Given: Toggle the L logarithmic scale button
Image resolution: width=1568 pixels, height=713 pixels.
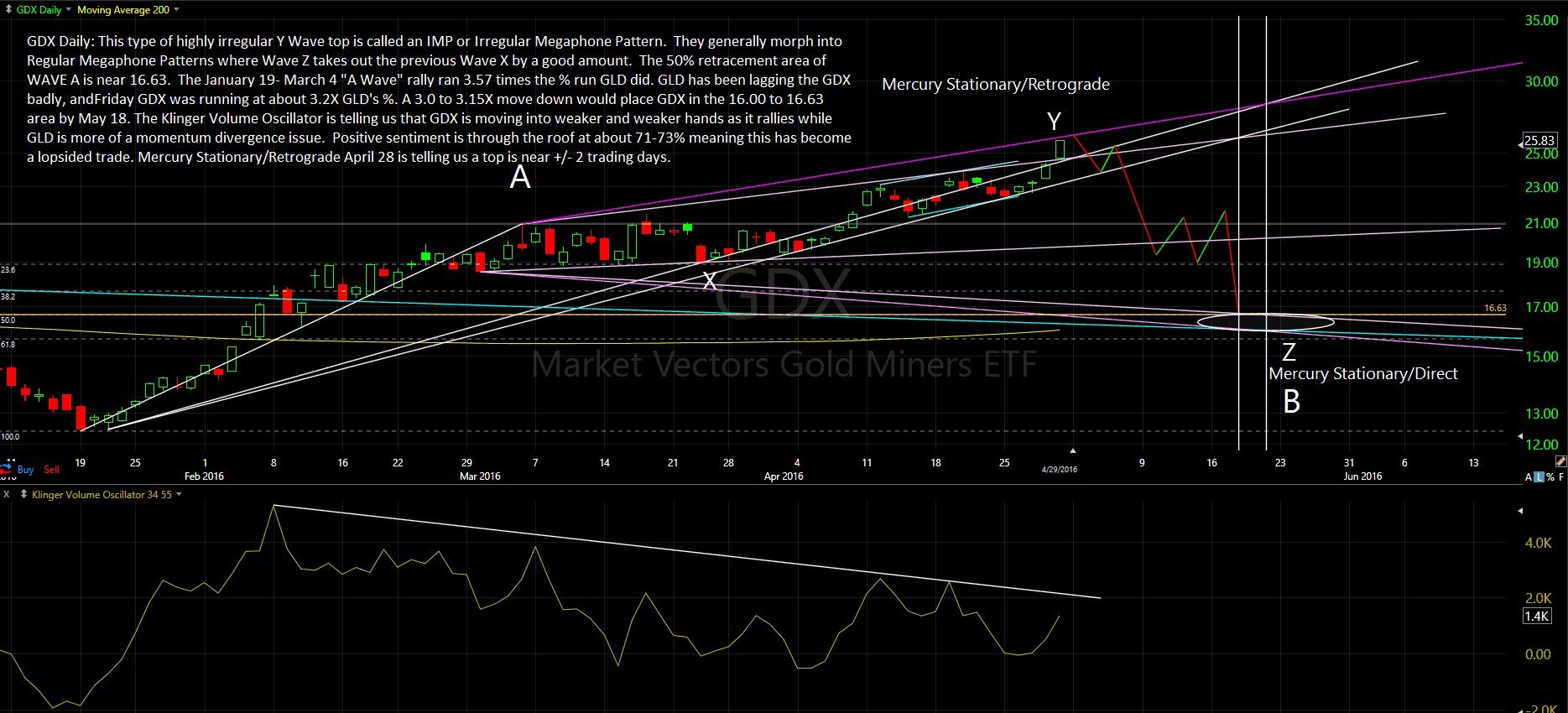Looking at the screenshot, I should click(1539, 476).
